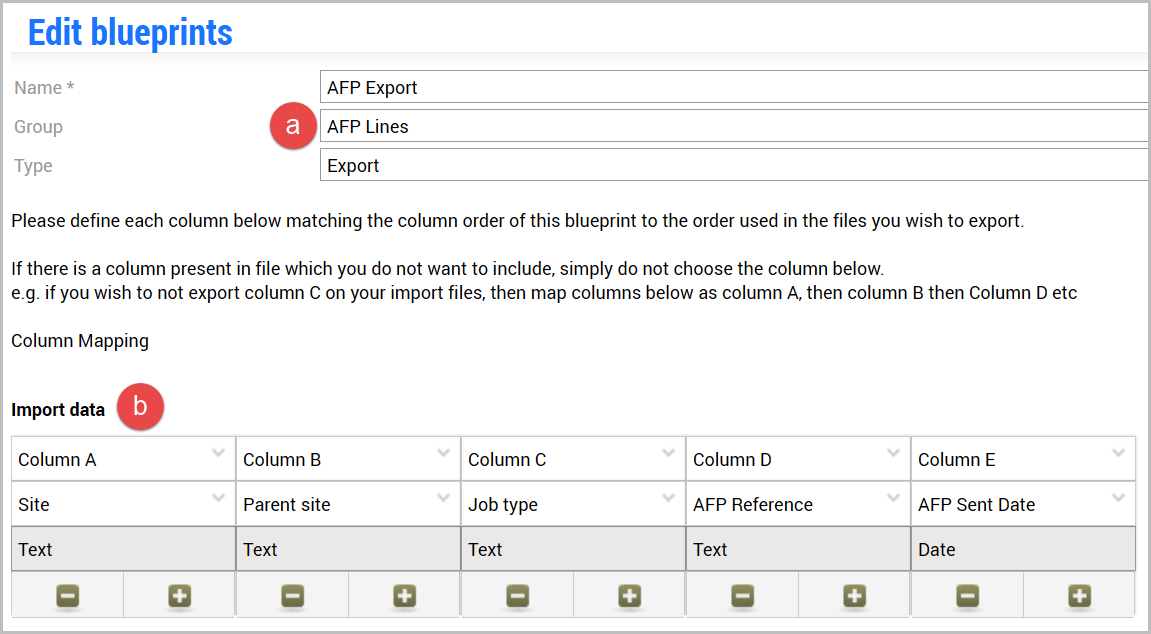Open the Column C position dropdown
This screenshot has width=1151, height=634.
tap(573, 459)
